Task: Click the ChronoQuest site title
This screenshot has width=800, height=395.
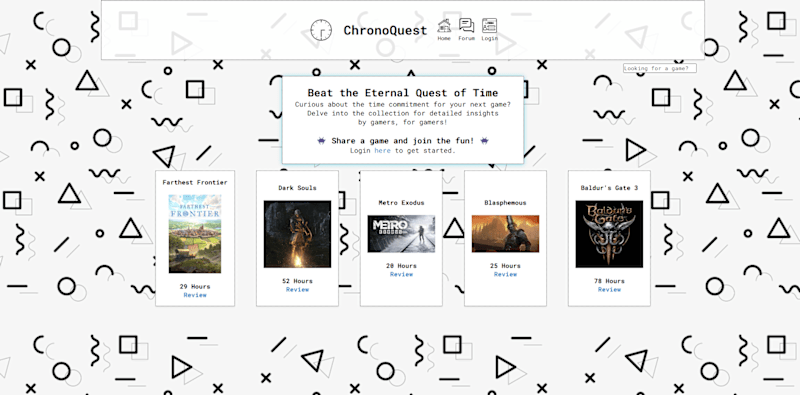Action: 385,31
